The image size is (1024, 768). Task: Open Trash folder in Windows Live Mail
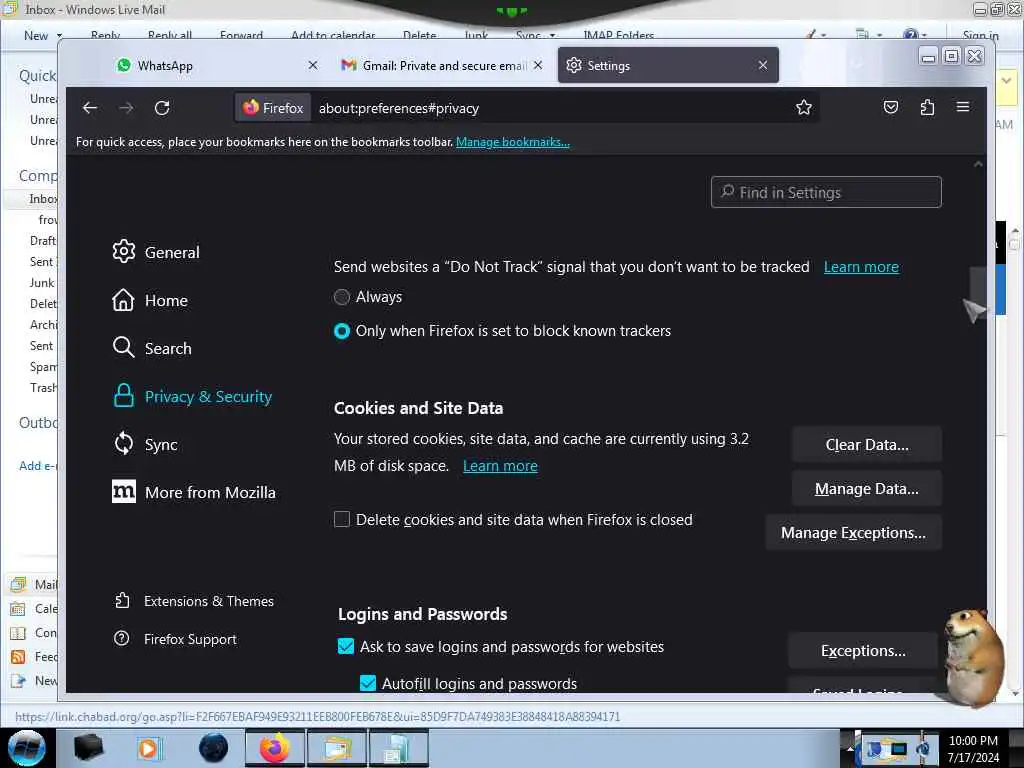pos(43,388)
